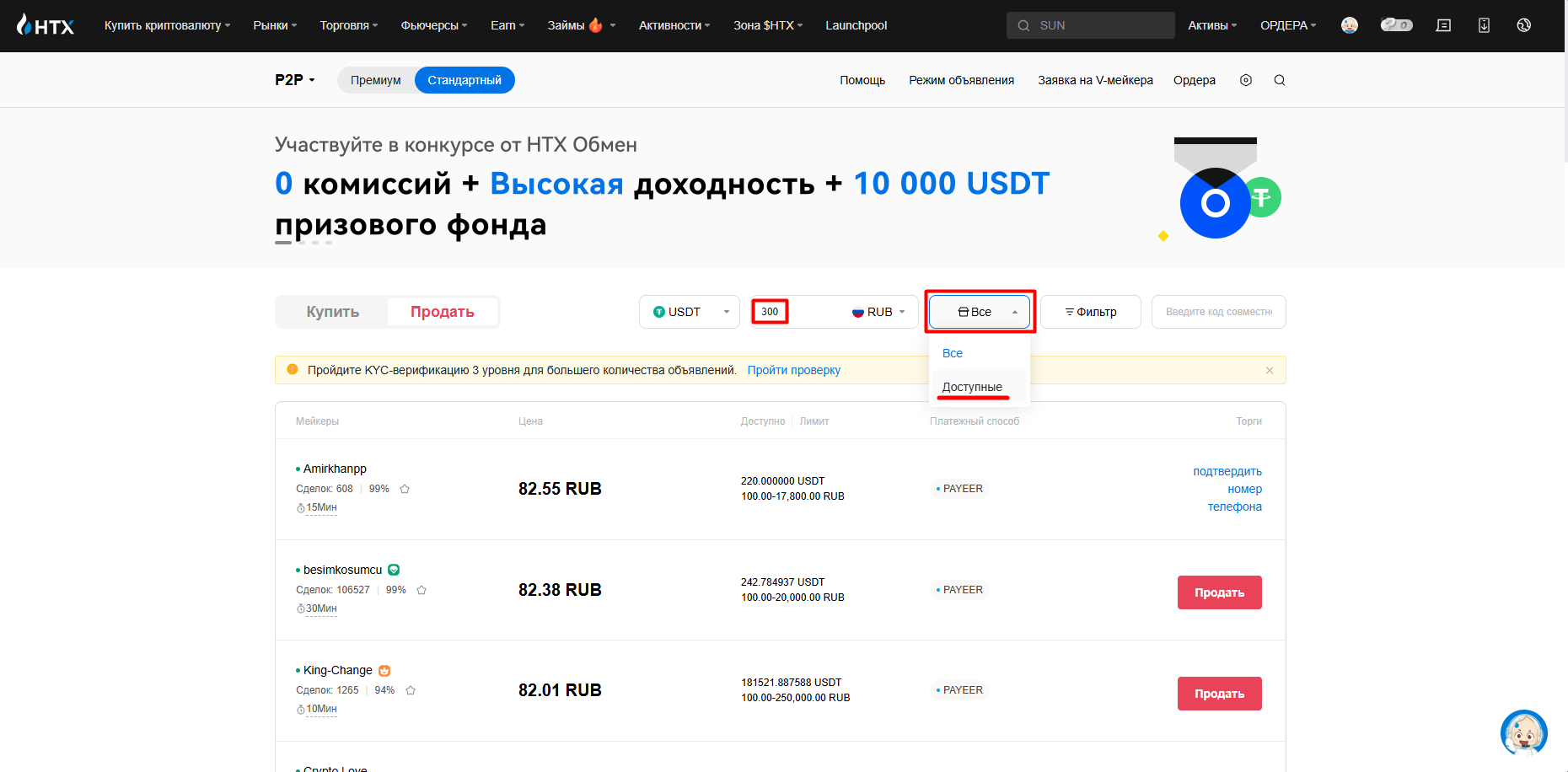The height and width of the screenshot is (772, 1568).
Task: Choose Все option in dropdown list
Action: 980,353
